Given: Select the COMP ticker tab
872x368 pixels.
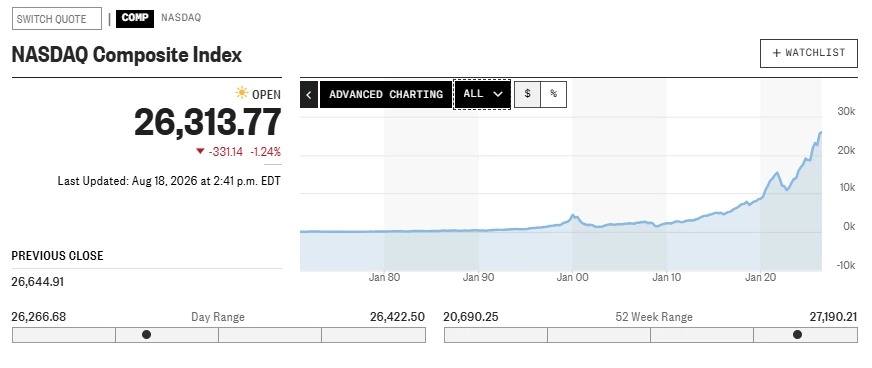Looking at the screenshot, I should pyautogui.click(x=135, y=18).
